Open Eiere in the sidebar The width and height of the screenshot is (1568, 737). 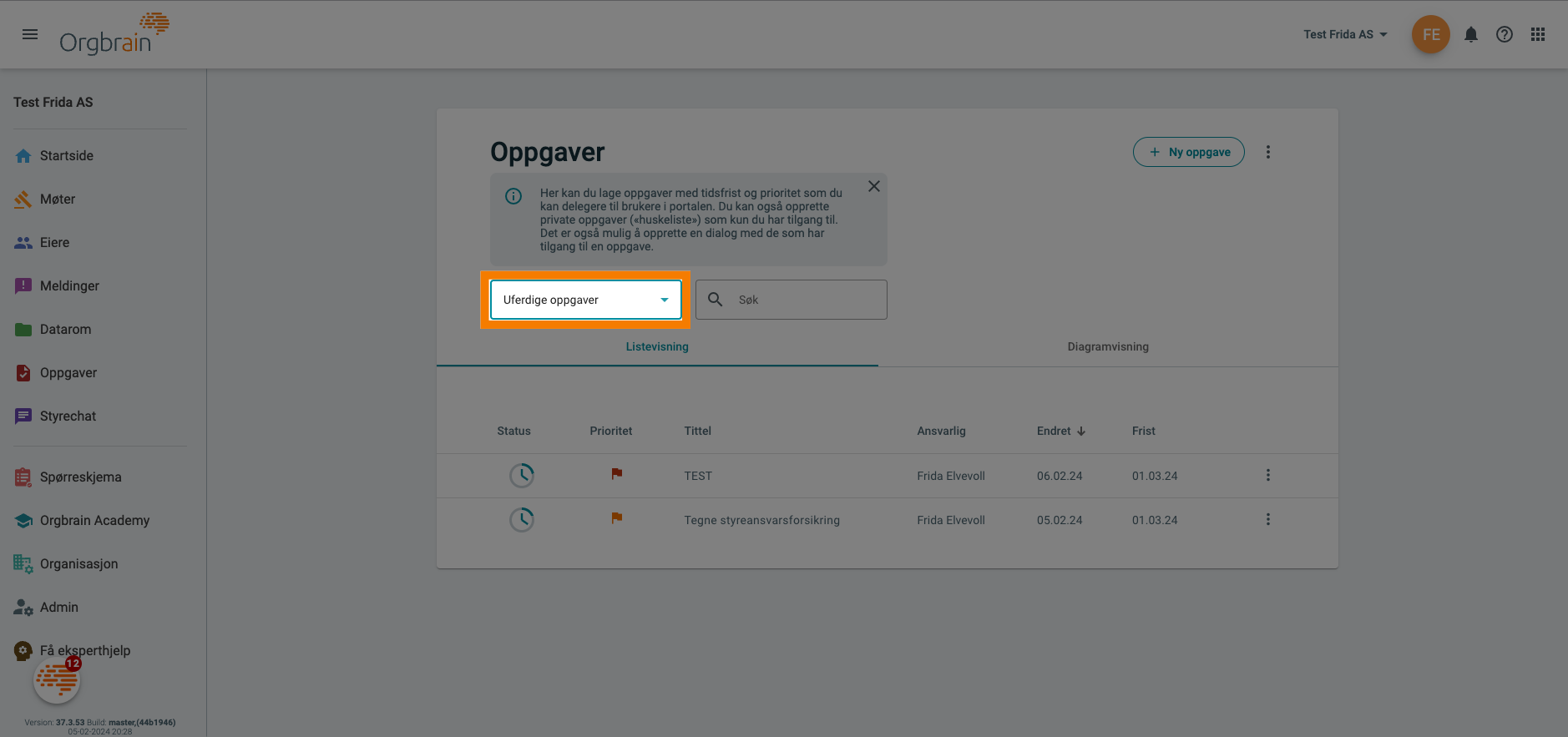click(54, 242)
